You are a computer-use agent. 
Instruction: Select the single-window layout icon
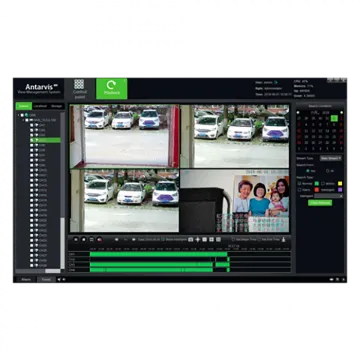click(x=205, y=239)
